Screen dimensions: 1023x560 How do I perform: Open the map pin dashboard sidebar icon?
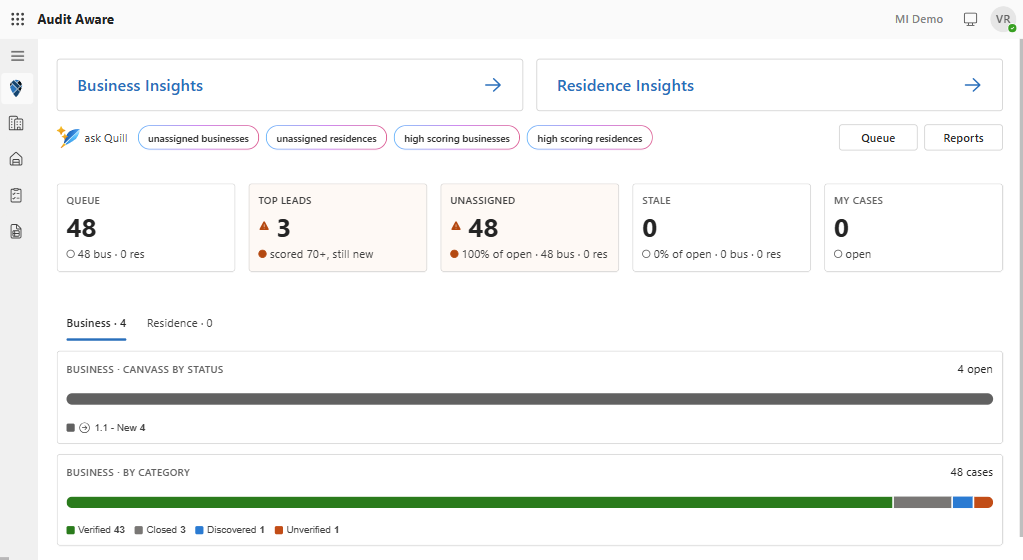[x=16, y=87]
